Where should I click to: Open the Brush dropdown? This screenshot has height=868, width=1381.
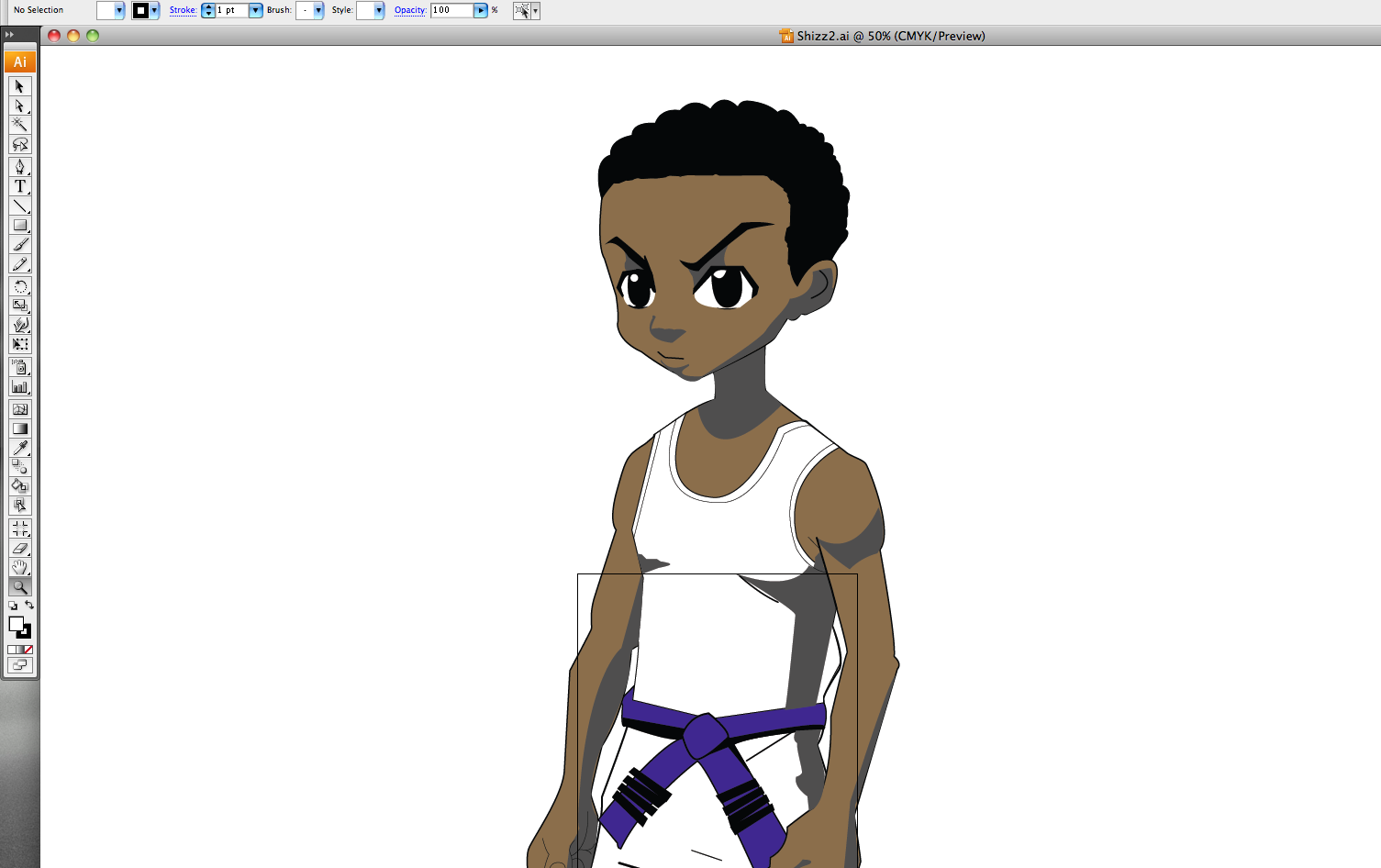point(317,10)
